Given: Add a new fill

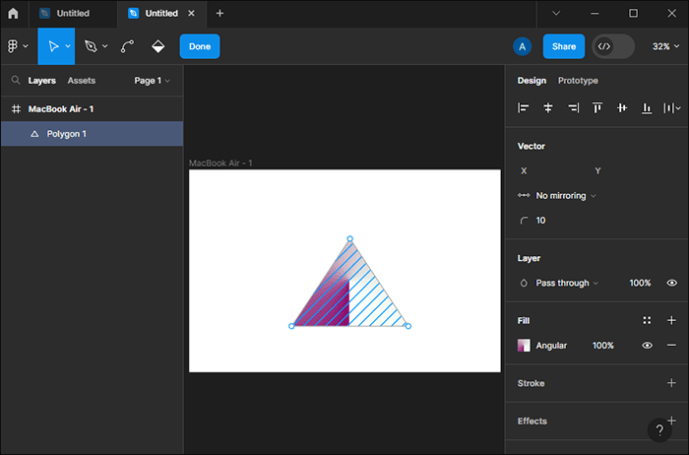Looking at the screenshot, I should tap(671, 320).
